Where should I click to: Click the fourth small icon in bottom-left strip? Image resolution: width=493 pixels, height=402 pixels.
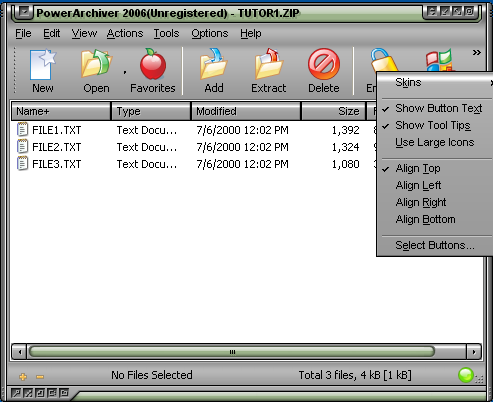52,393
